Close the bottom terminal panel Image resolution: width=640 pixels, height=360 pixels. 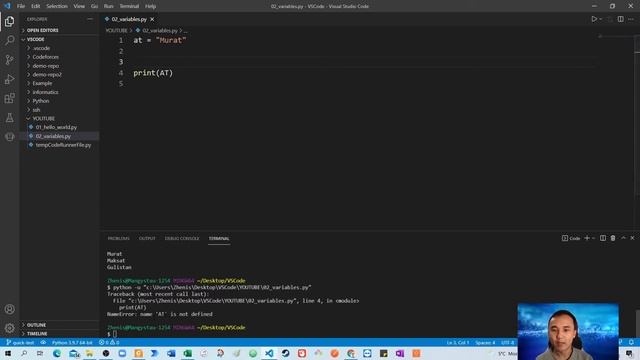[632, 238]
